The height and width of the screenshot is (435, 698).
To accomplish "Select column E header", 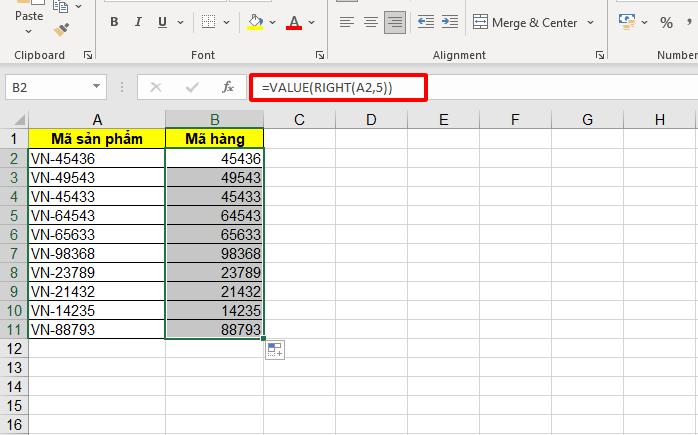I will [443, 119].
